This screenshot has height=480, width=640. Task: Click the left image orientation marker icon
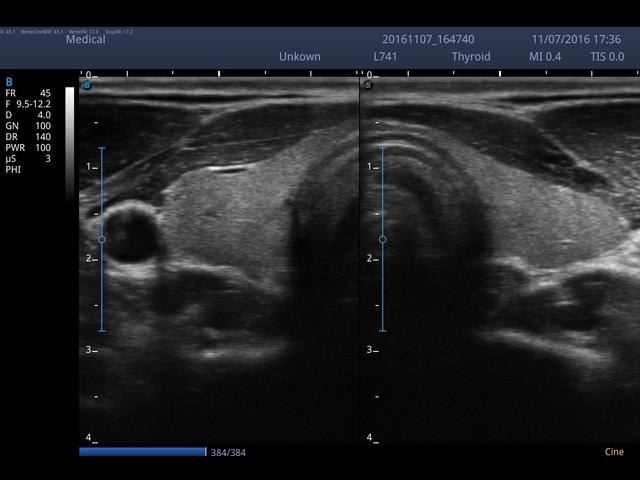click(87, 85)
